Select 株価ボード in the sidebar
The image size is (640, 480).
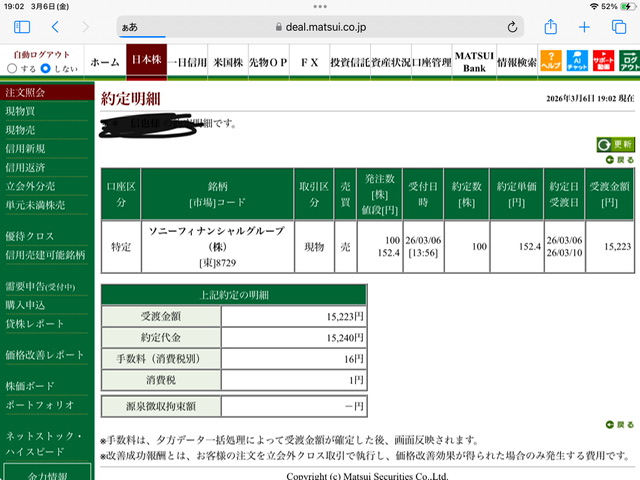click(30, 386)
